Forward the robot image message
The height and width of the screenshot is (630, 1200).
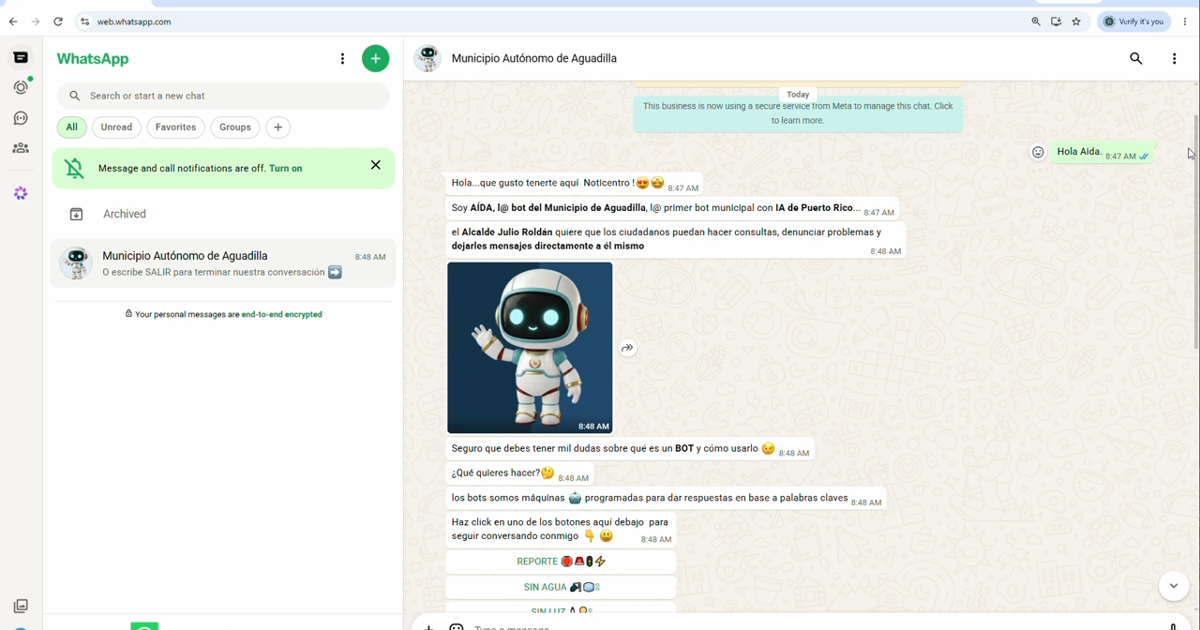(x=627, y=348)
